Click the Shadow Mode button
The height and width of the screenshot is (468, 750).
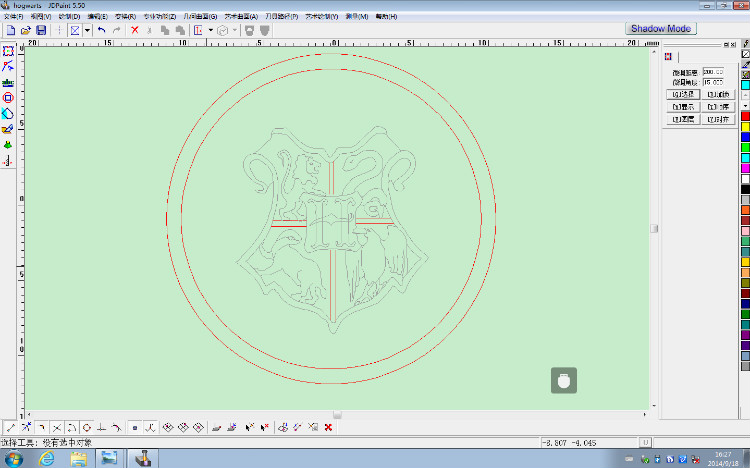pyautogui.click(x=661, y=28)
